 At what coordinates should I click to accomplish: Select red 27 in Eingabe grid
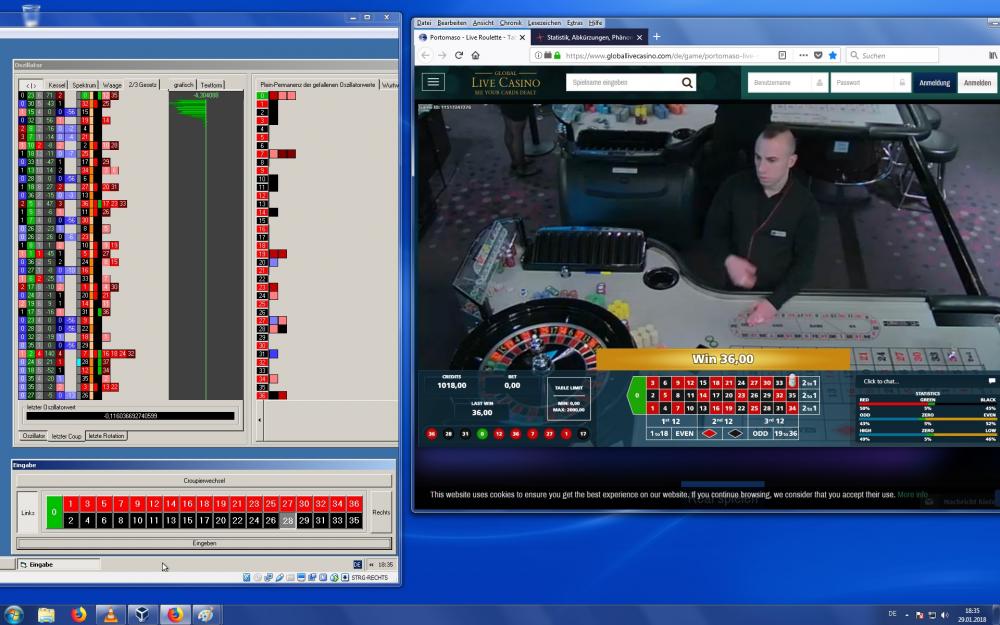(288, 504)
